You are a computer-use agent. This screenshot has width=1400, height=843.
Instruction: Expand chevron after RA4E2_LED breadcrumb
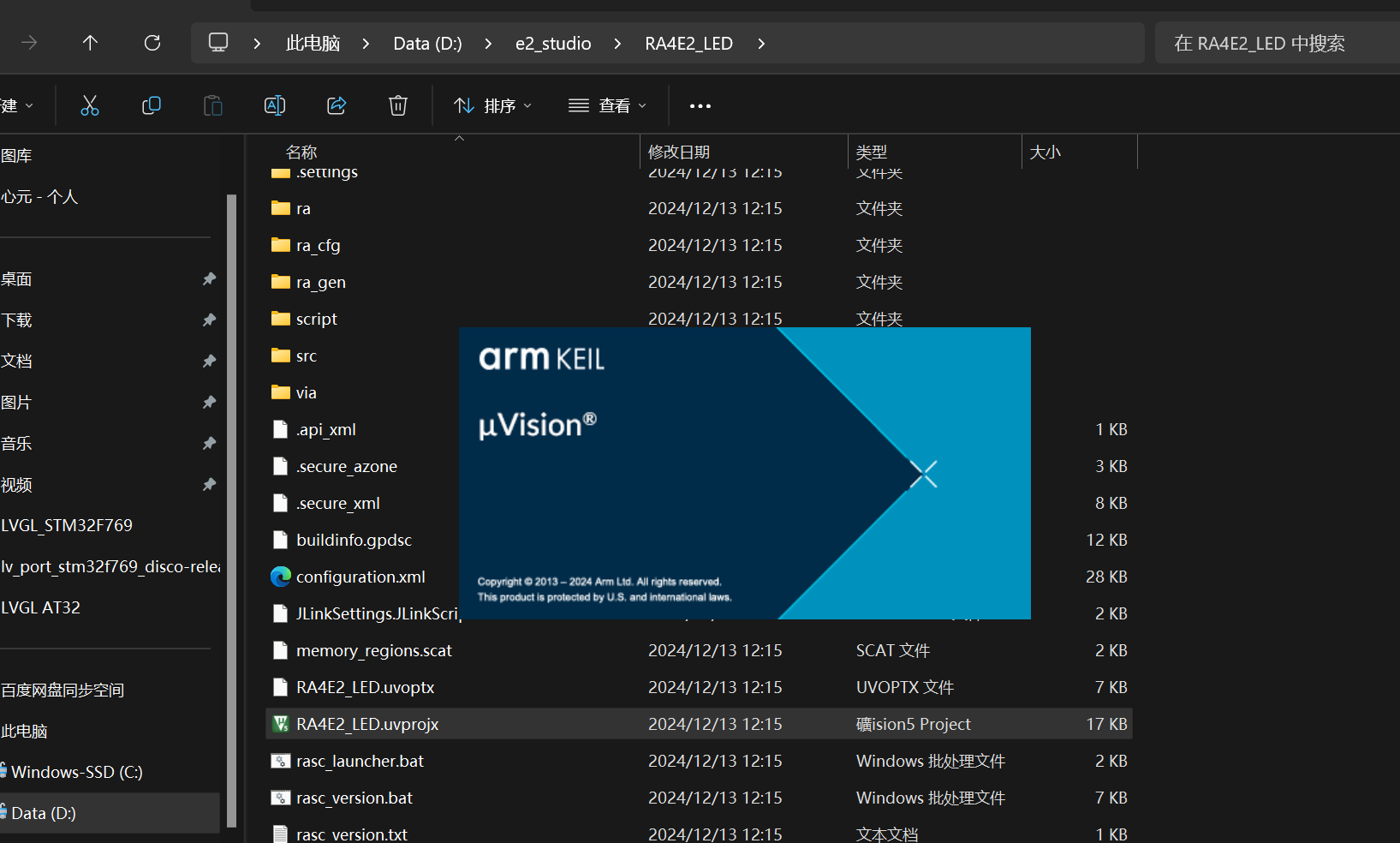[761, 43]
